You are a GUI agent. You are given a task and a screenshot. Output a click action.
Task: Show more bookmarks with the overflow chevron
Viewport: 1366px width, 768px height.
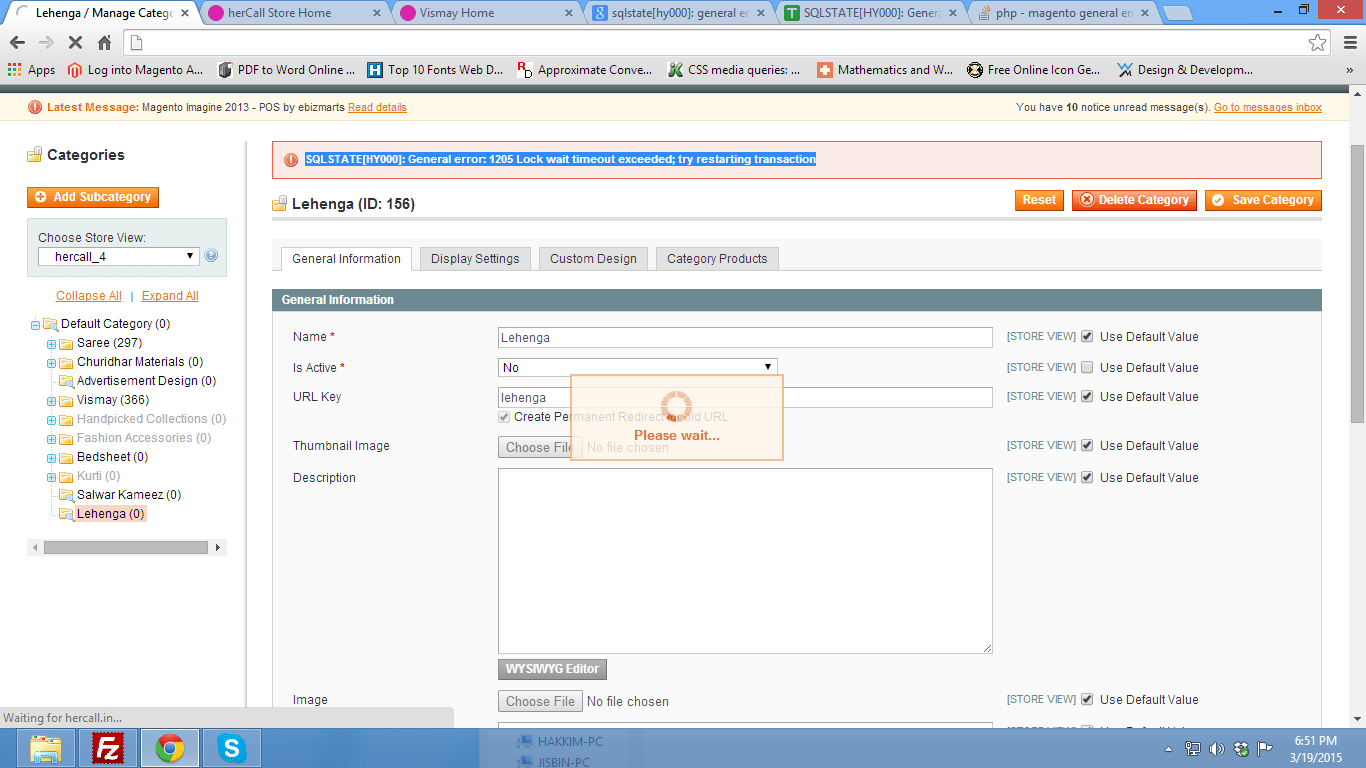pos(1349,70)
